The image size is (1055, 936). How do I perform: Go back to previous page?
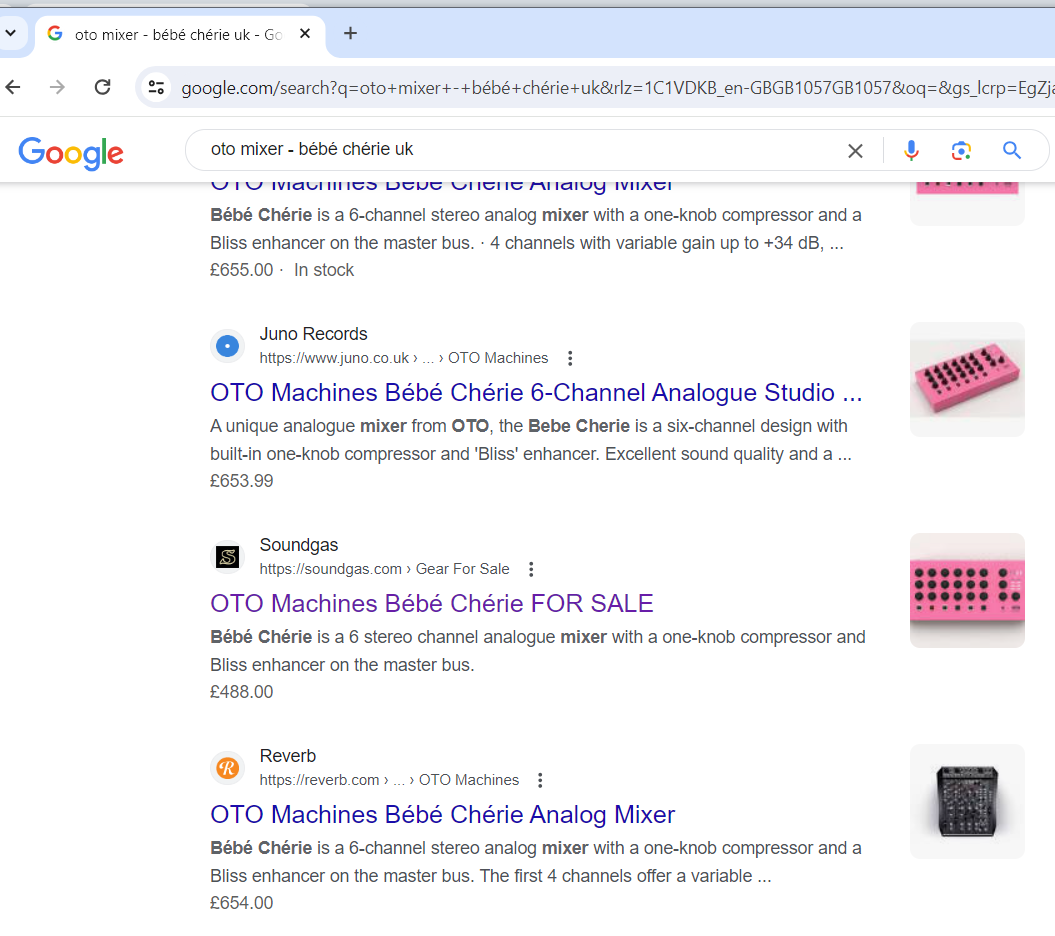point(13,88)
